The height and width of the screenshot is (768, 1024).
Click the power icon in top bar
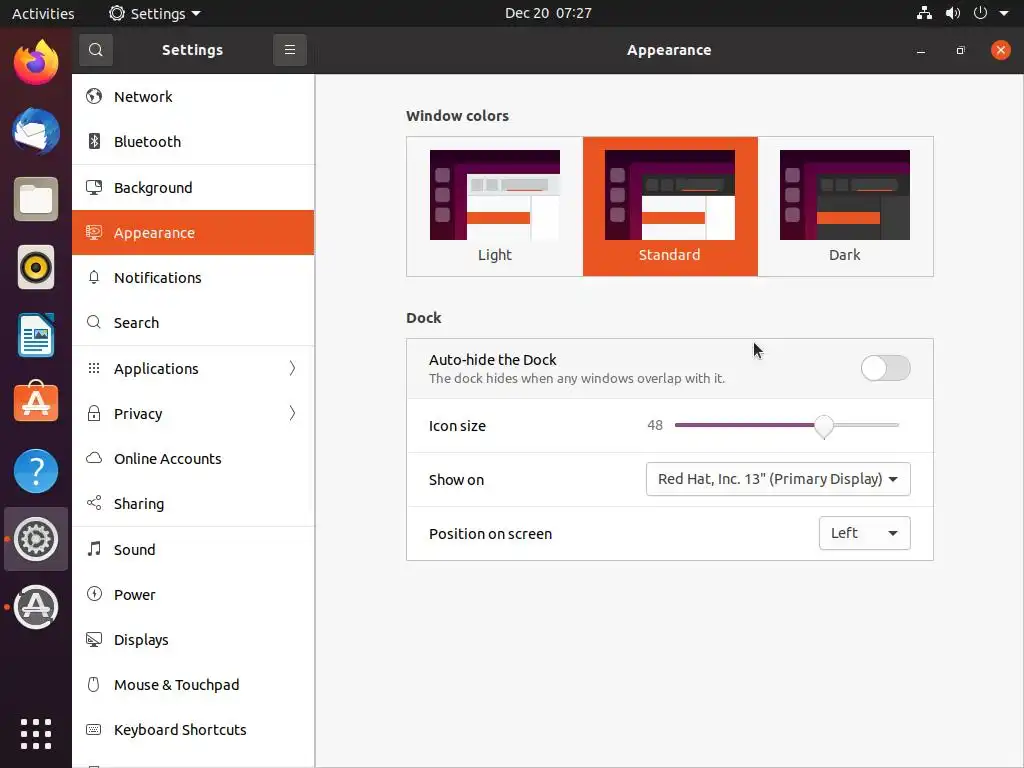980,13
